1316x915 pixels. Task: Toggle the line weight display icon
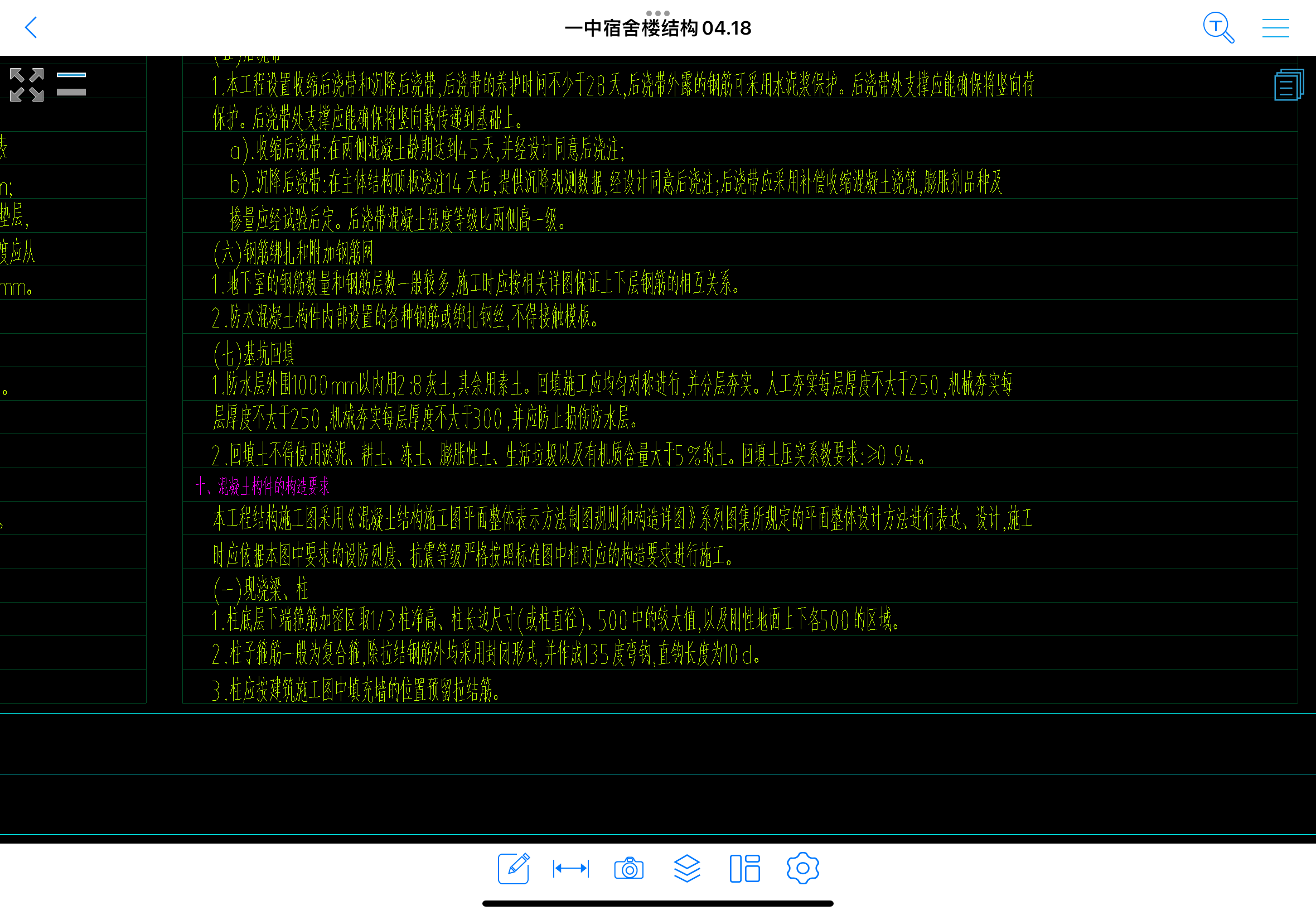(x=71, y=84)
